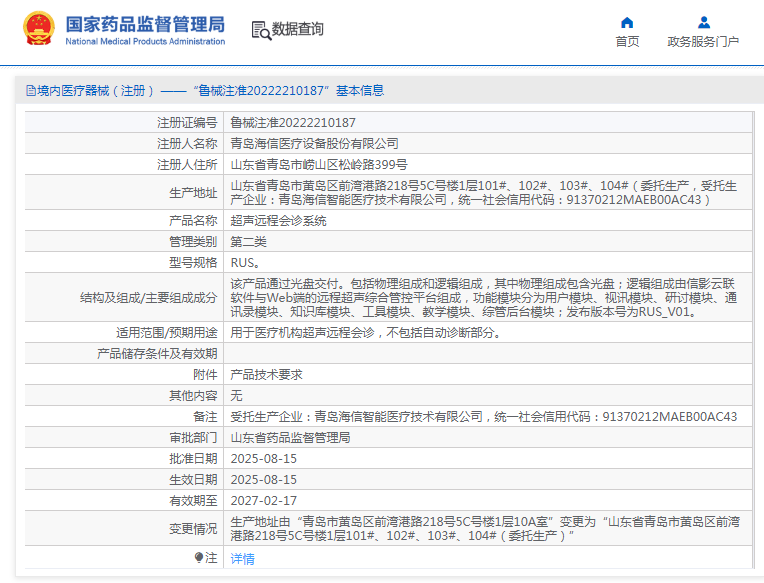
Task: Open the 首页 menu label
Action: (627, 42)
